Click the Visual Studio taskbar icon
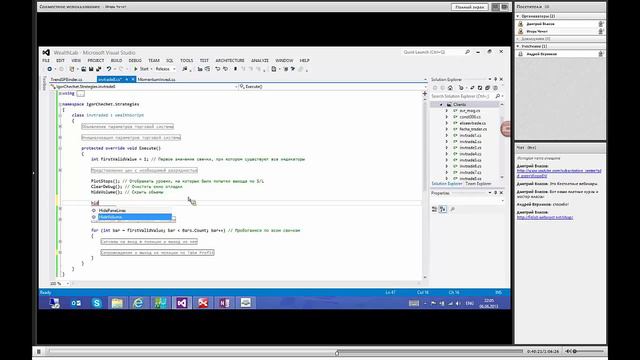The height and width of the screenshot is (360, 640). [x=182, y=303]
